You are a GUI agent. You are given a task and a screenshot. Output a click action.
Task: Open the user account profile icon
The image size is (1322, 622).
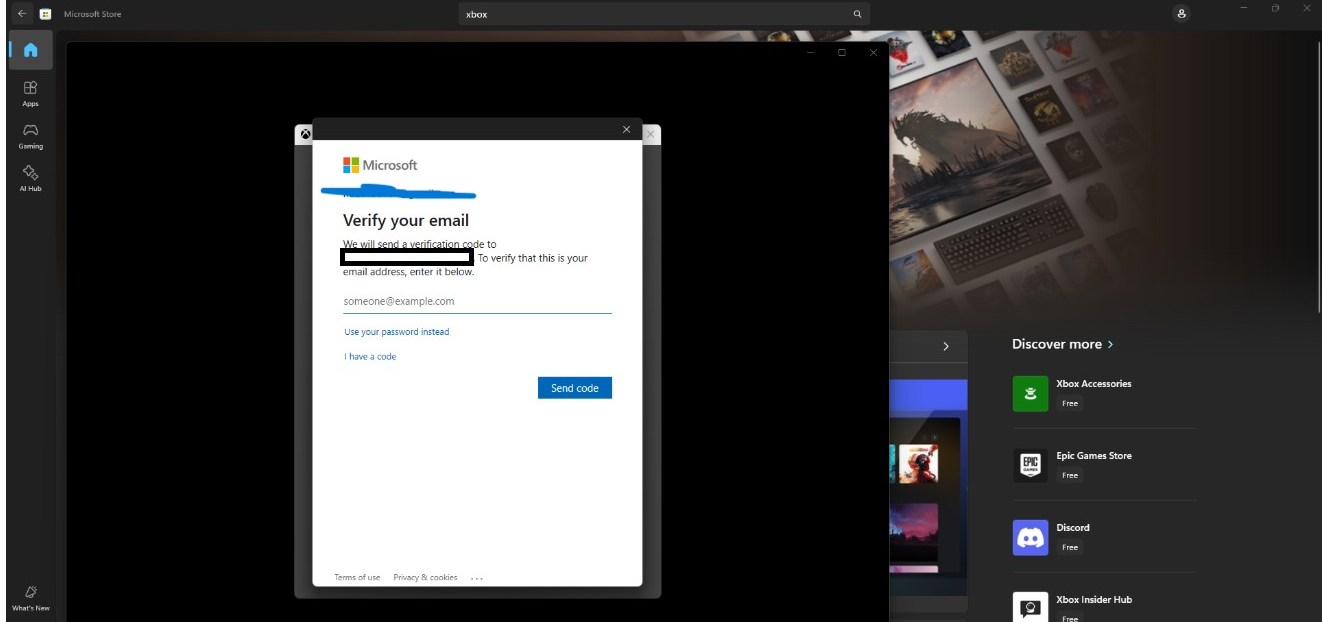[x=1180, y=13]
